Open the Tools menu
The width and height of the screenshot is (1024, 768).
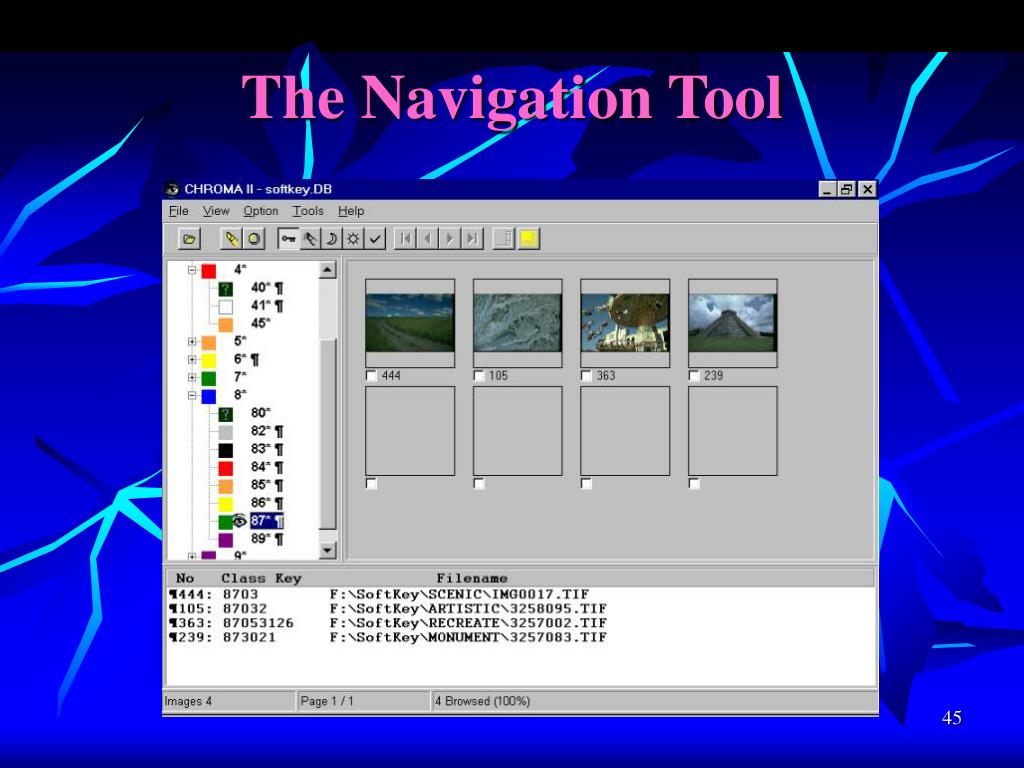tap(308, 211)
